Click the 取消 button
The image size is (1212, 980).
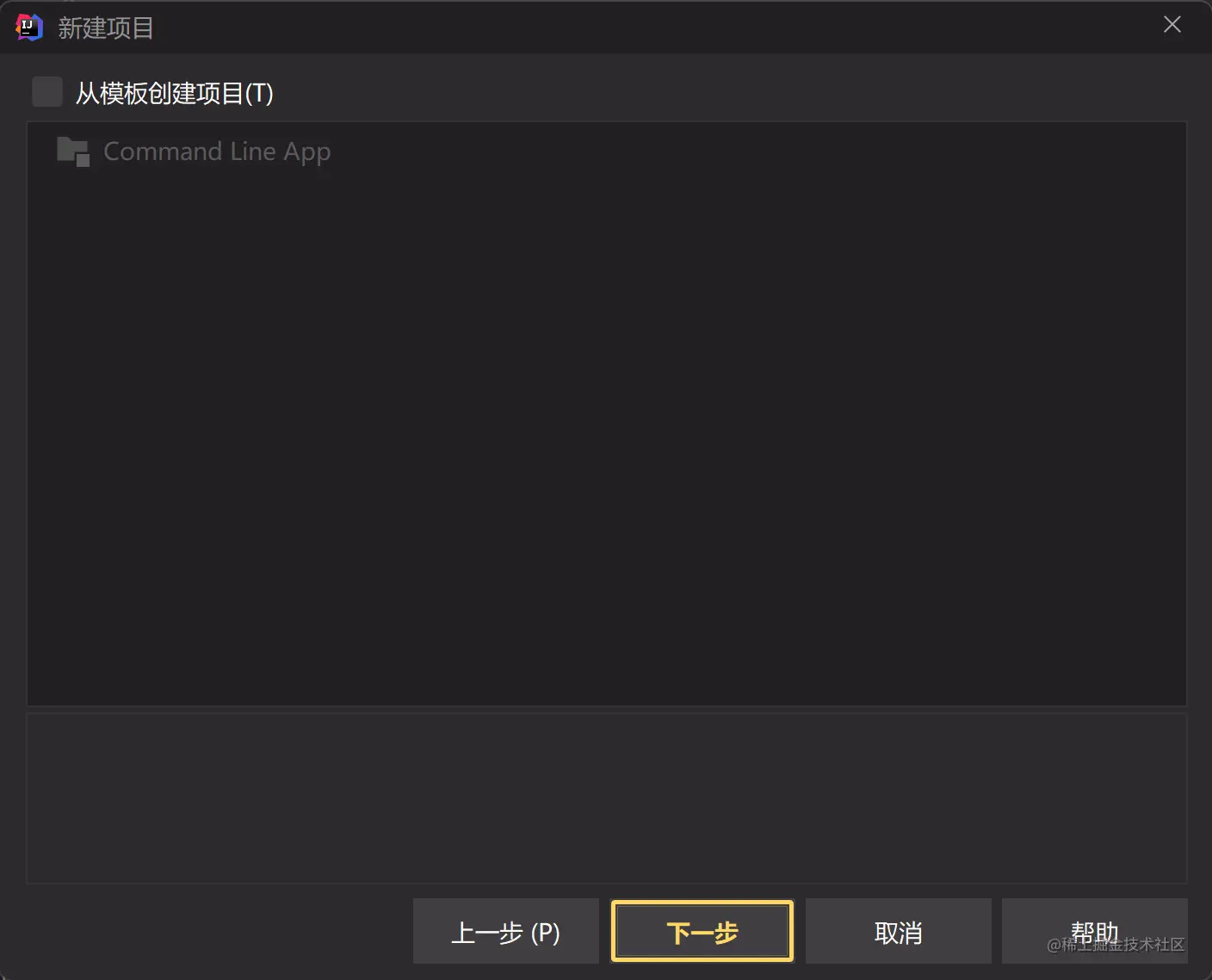[899, 931]
